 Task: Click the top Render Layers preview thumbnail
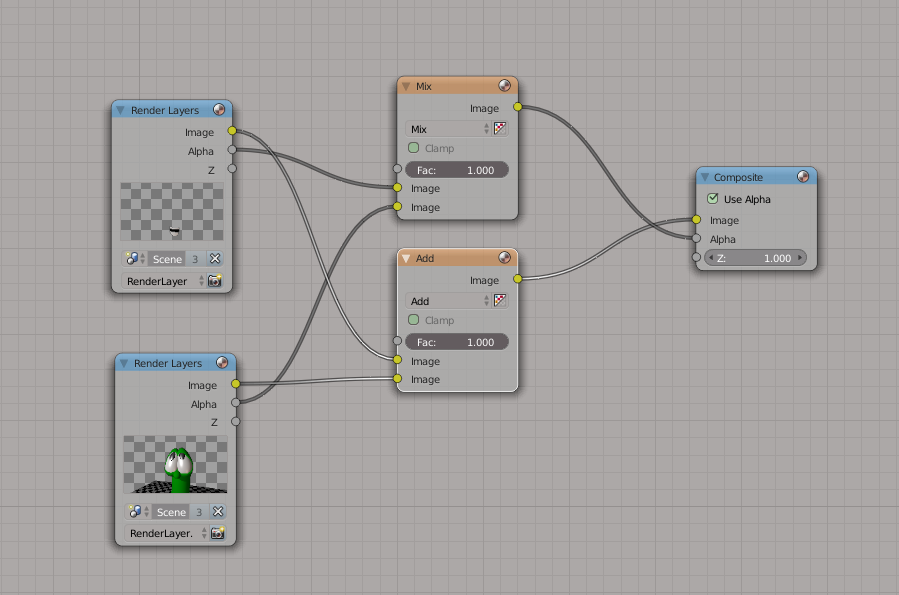172,212
